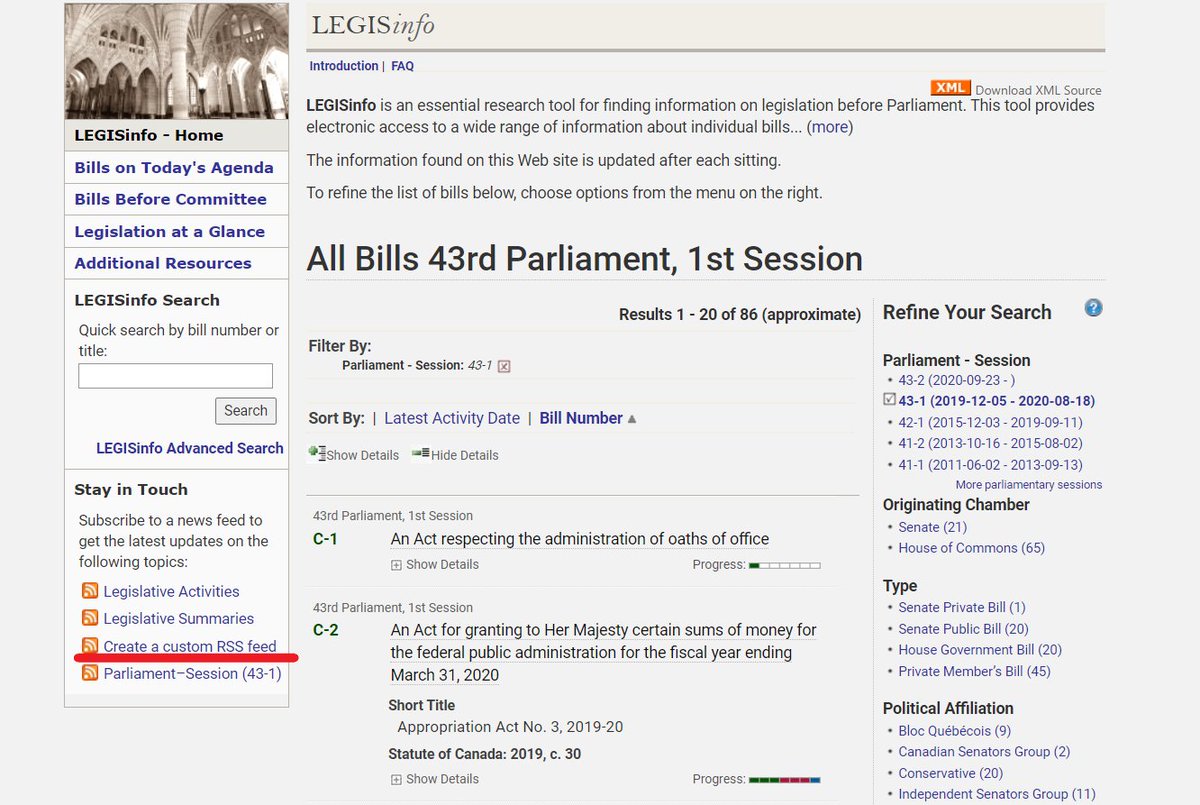Open Bills on Today's Agenda
This screenshot has width=1200, height=805.
point(174,167)
